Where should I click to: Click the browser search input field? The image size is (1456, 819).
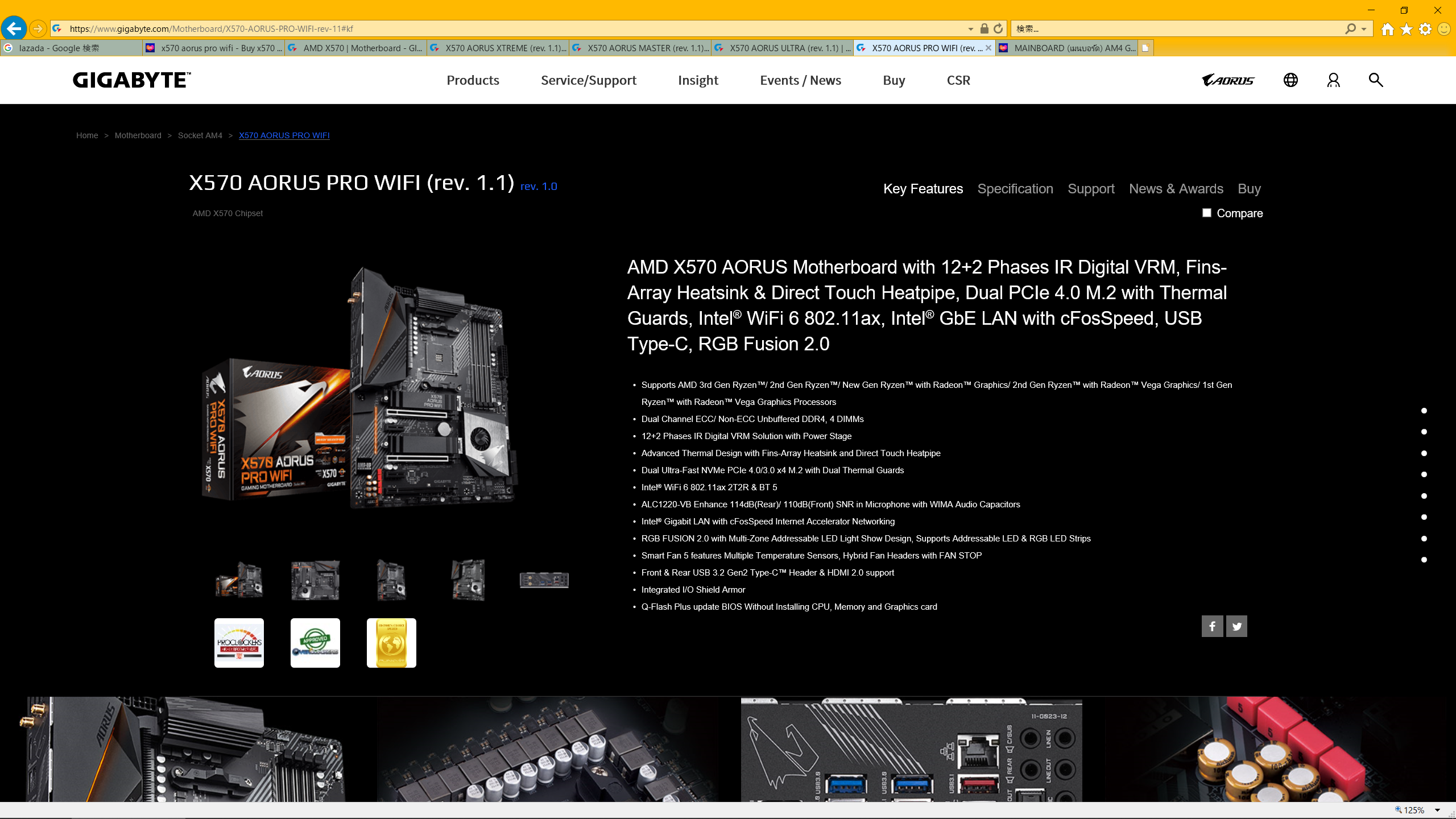tap(1177, 29)
